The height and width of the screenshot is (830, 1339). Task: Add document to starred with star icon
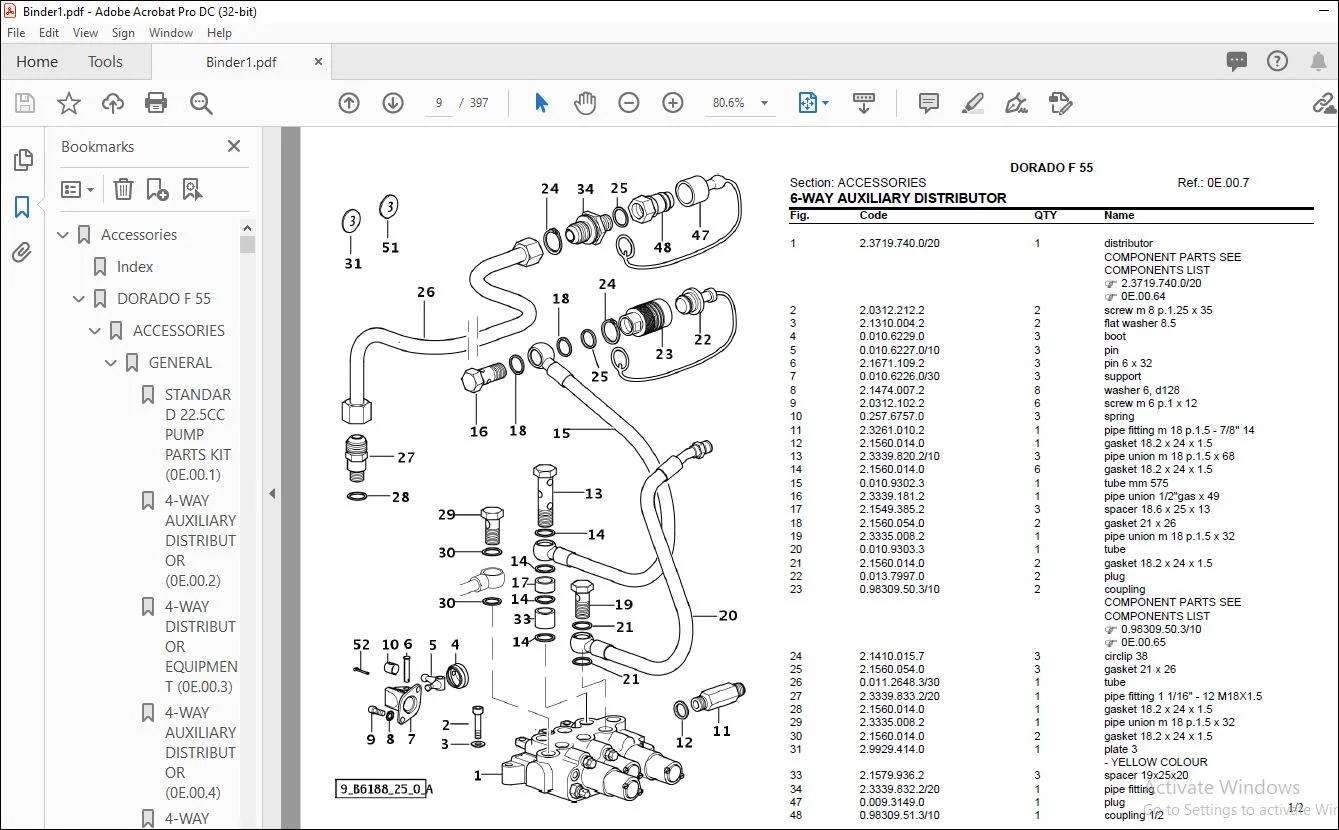click(x=69, y=103)
